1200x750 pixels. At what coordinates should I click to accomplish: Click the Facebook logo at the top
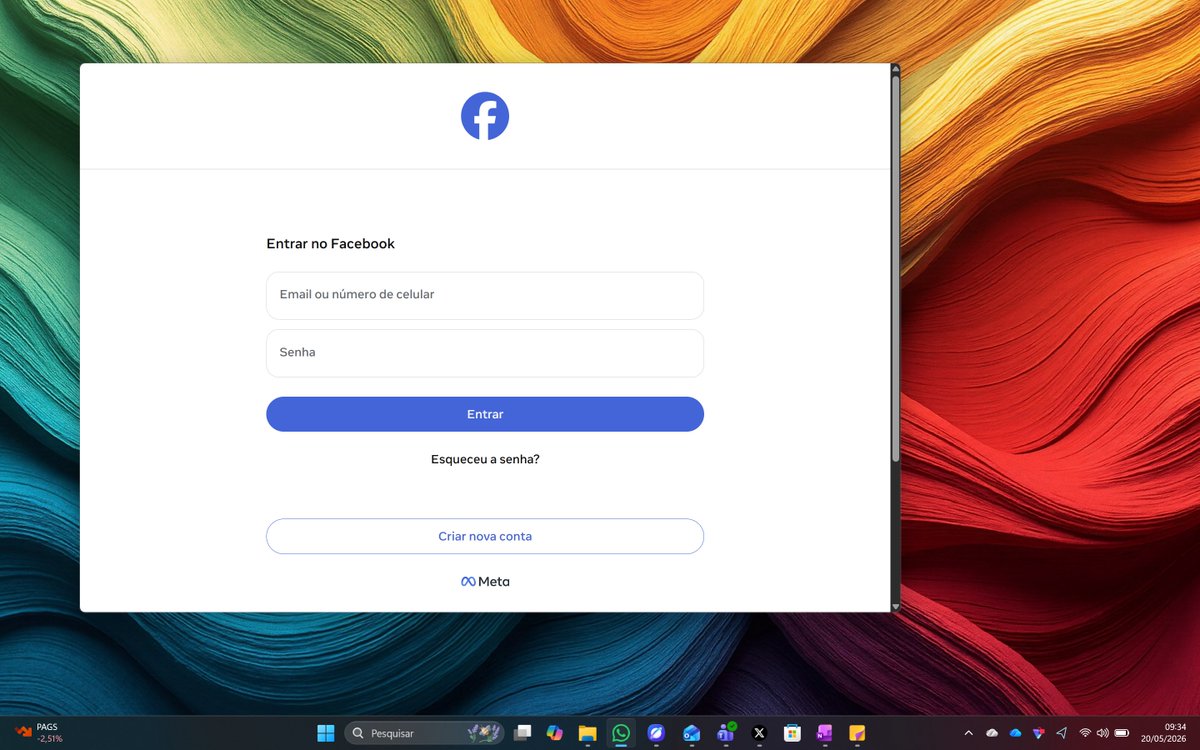coord(485,116)
